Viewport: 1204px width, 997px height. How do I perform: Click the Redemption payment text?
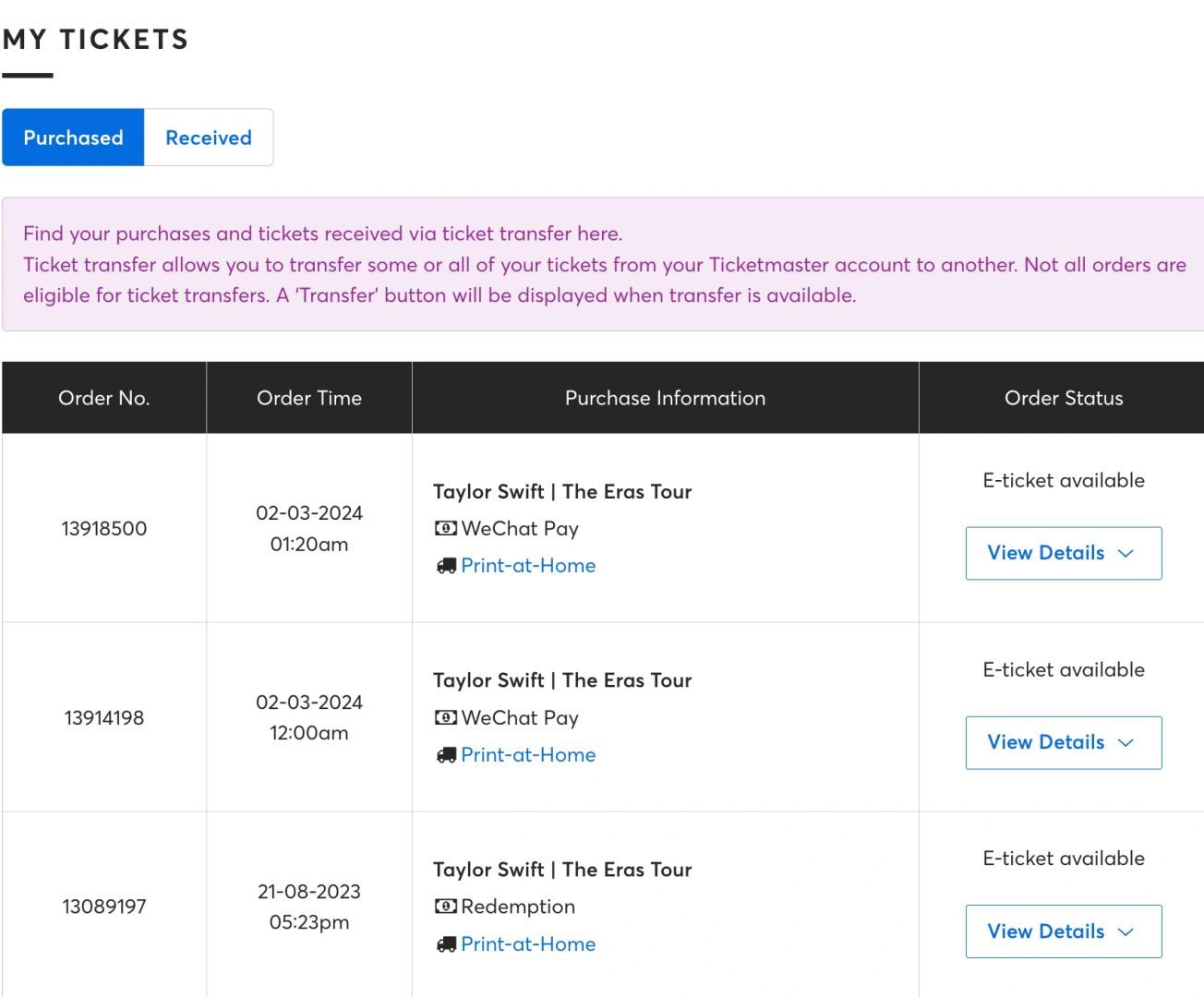518,907
